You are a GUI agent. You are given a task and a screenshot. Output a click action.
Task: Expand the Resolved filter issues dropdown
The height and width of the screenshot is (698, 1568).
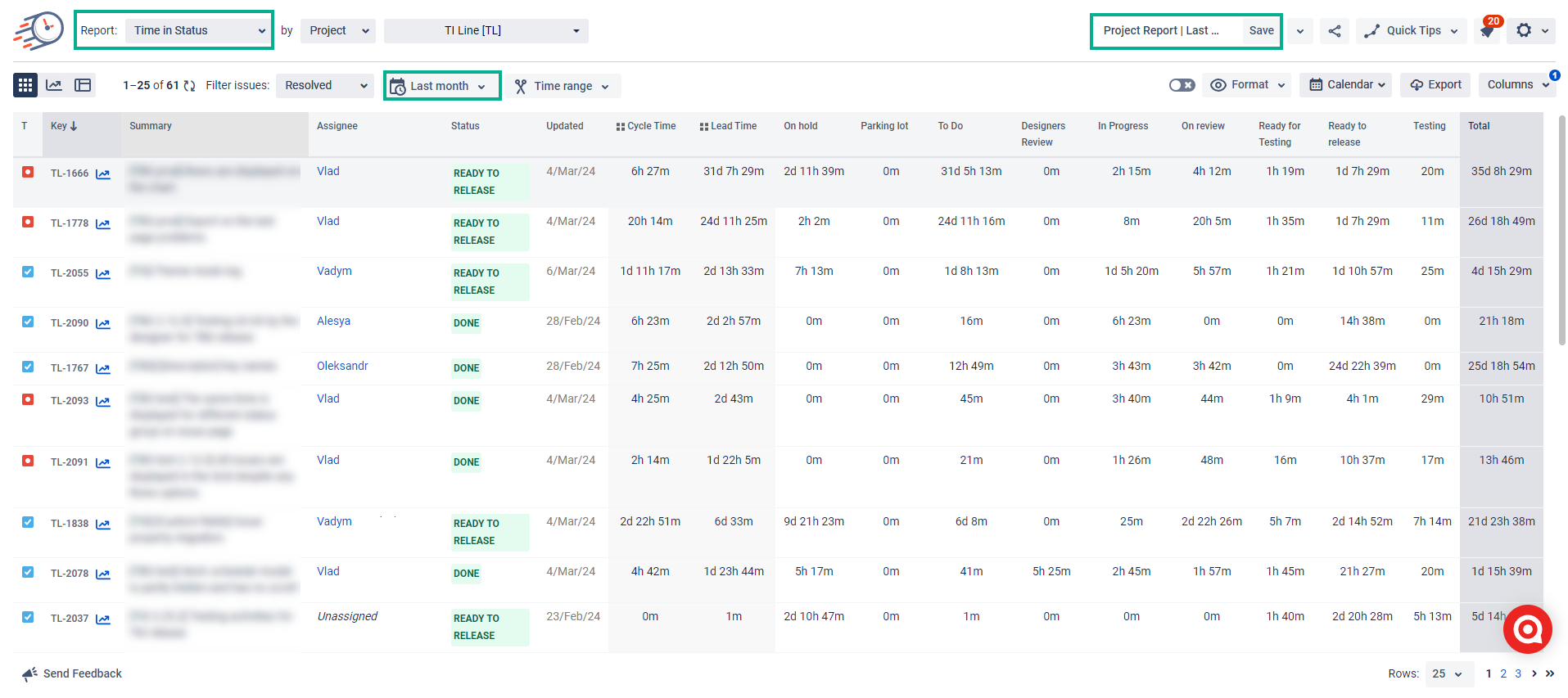(325, 85)
